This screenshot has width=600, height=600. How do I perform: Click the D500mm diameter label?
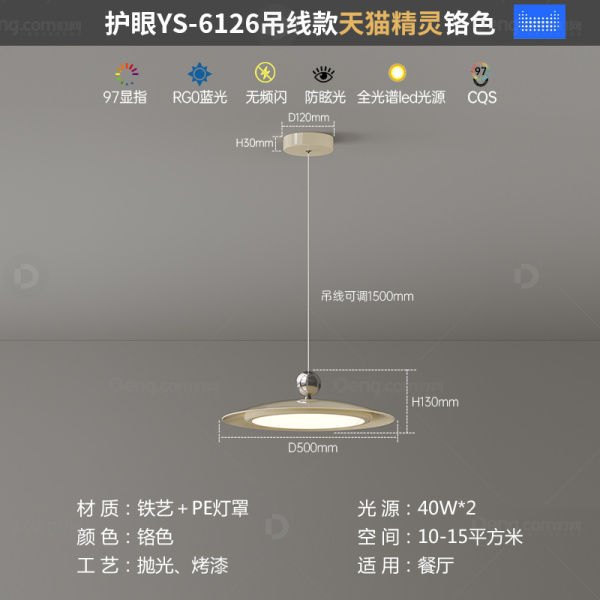(313, 448)
